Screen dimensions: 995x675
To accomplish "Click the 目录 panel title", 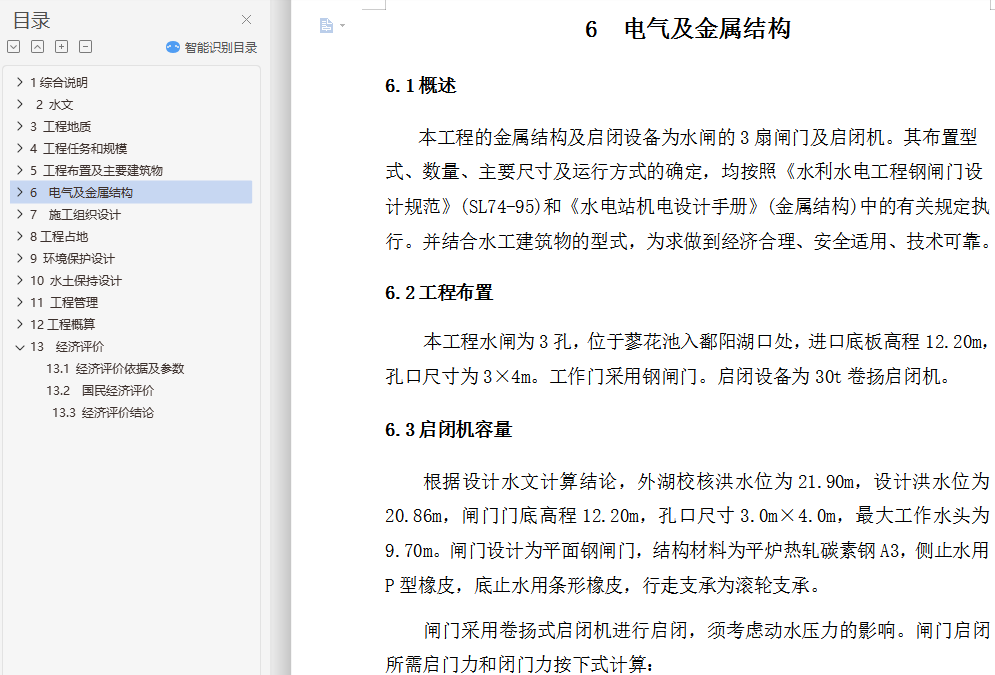I will coord(31,20).
